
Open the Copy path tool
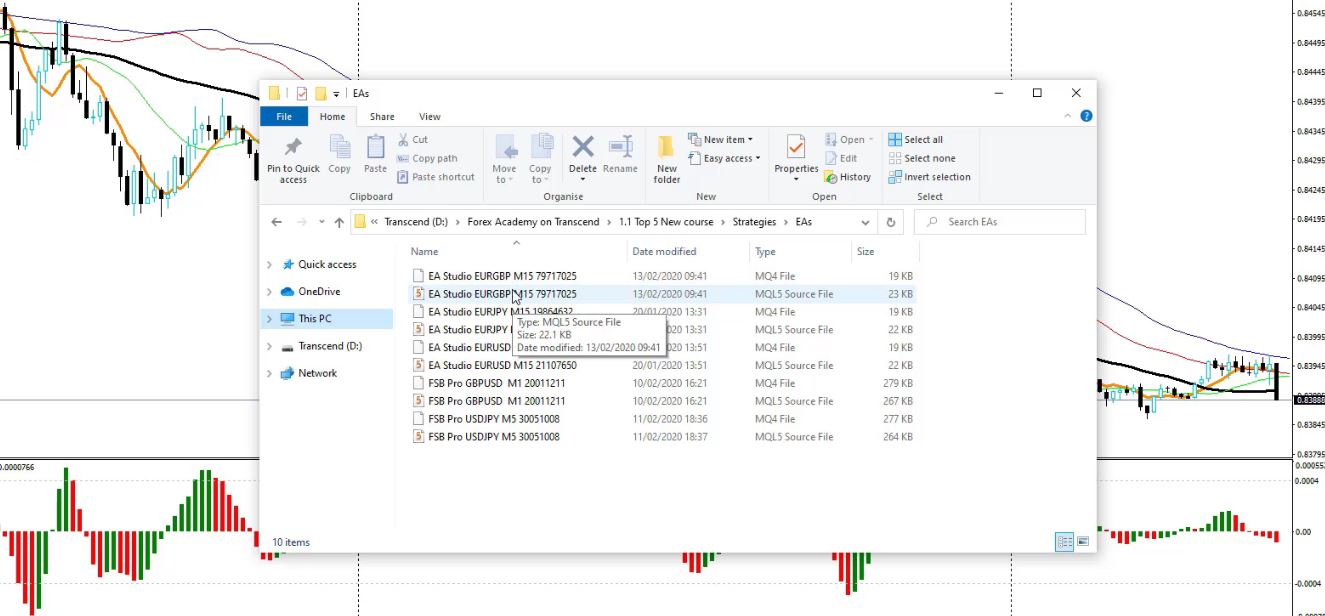coord(432,157)
